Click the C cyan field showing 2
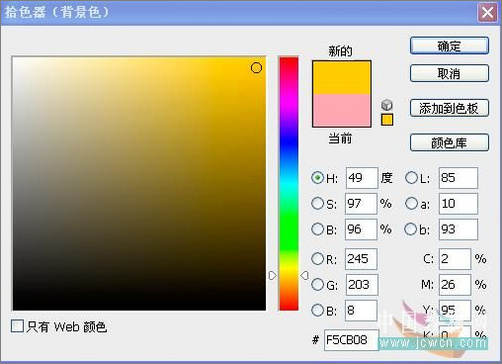Viewport: 502px width, 364px height. [x=455, y=259]
